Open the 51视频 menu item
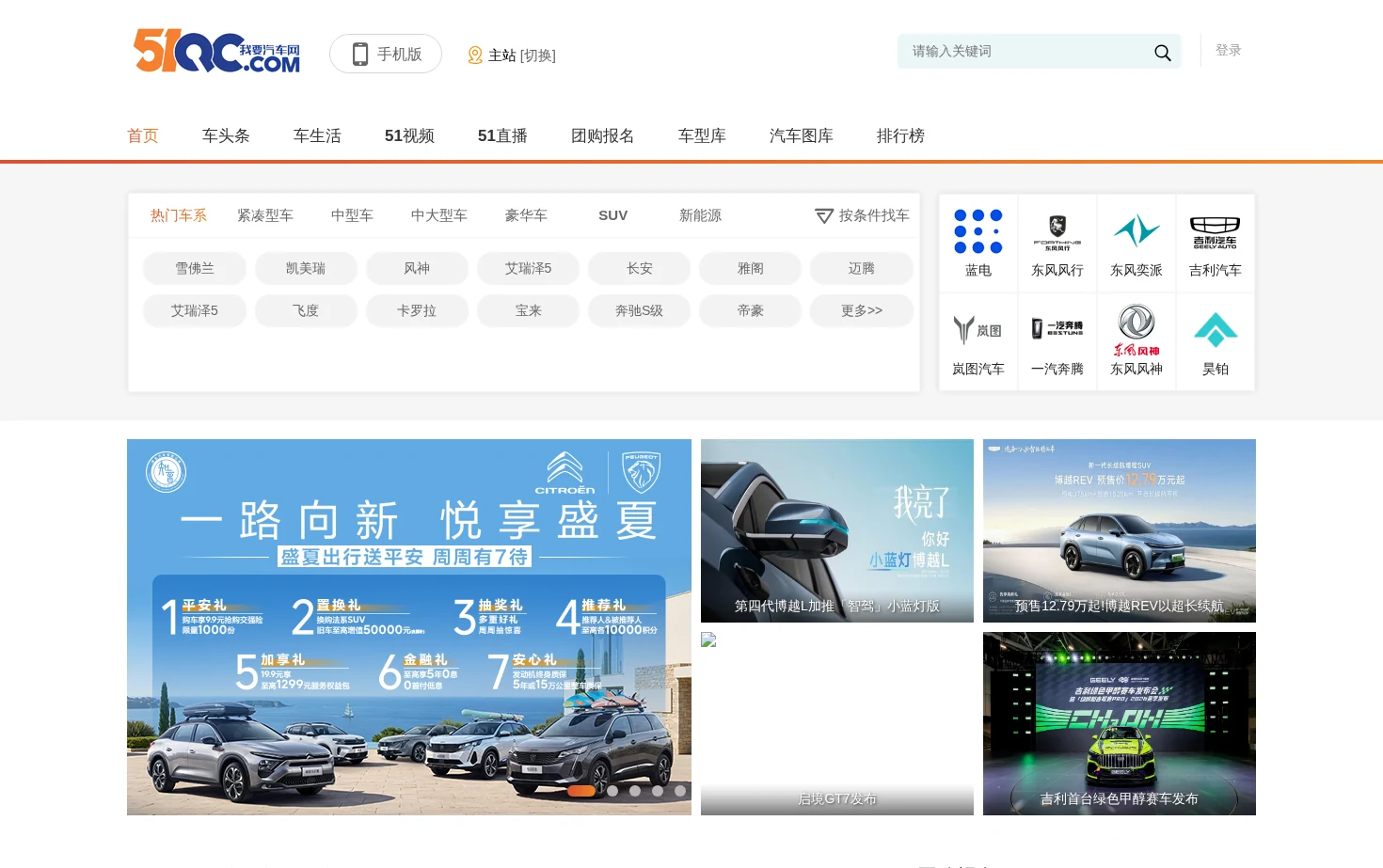Screen dimensions: 1383x868 click(x=409, y=135)
